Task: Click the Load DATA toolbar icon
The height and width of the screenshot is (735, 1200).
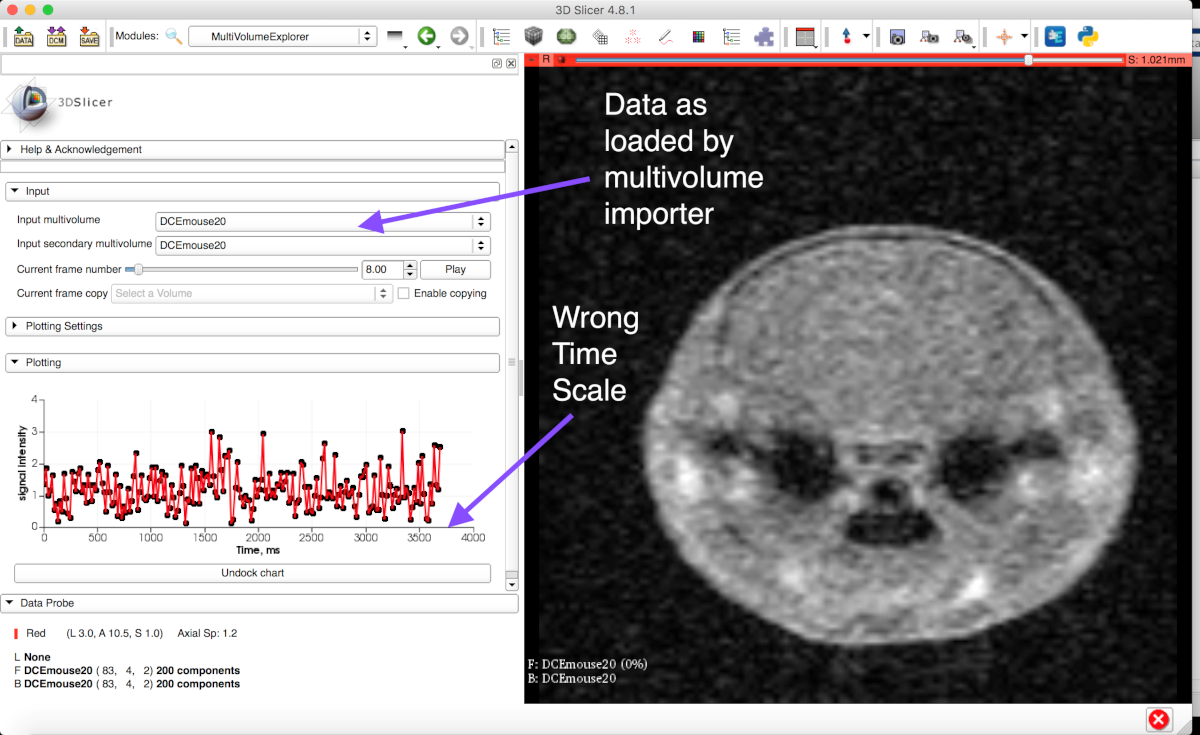Action: pyautogui.click(x=23, y=37)
